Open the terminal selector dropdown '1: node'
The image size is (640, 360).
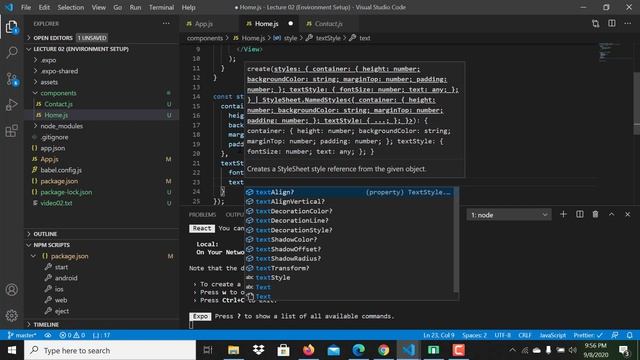coord(509,215)
